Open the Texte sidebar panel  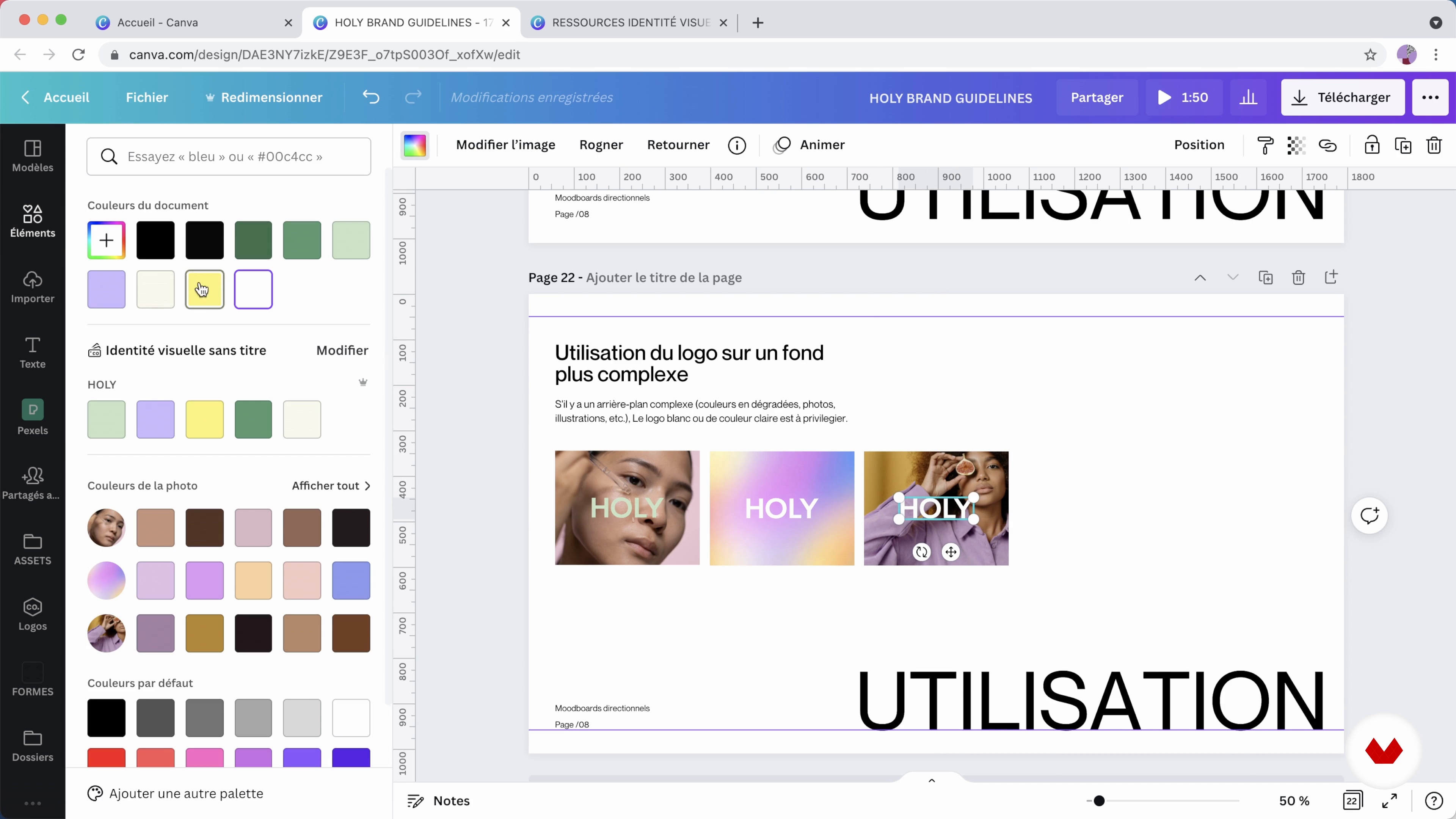pos(33,352)
